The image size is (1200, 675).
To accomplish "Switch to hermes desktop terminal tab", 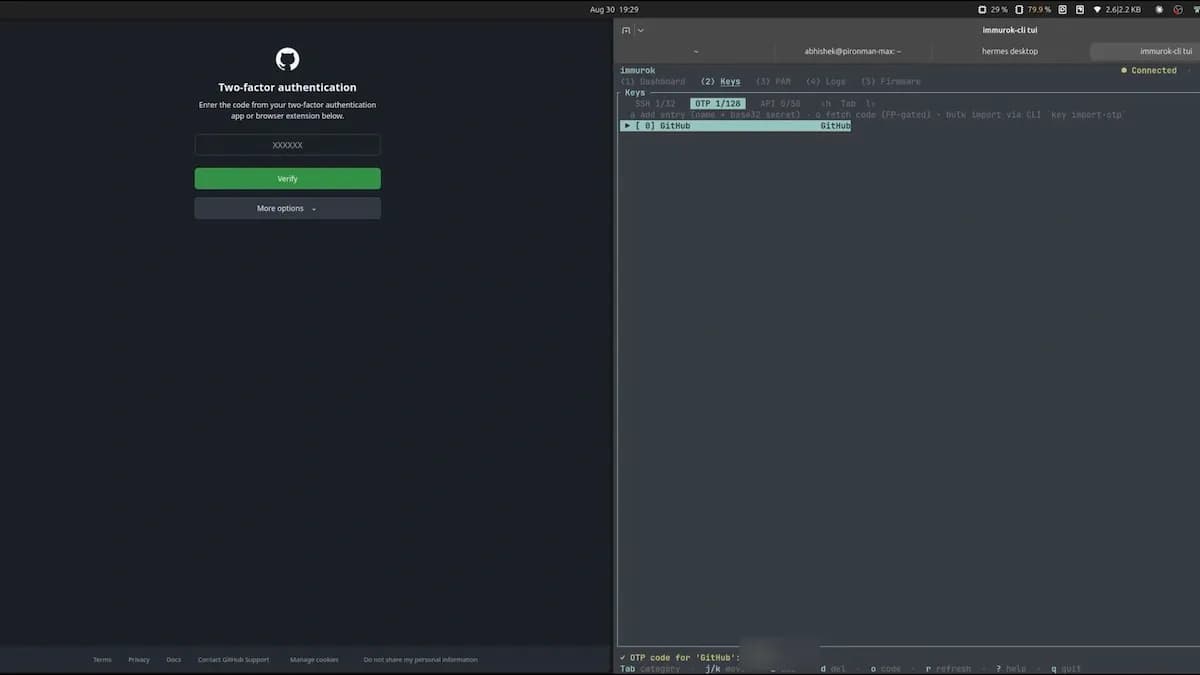I will point(1010,51).
